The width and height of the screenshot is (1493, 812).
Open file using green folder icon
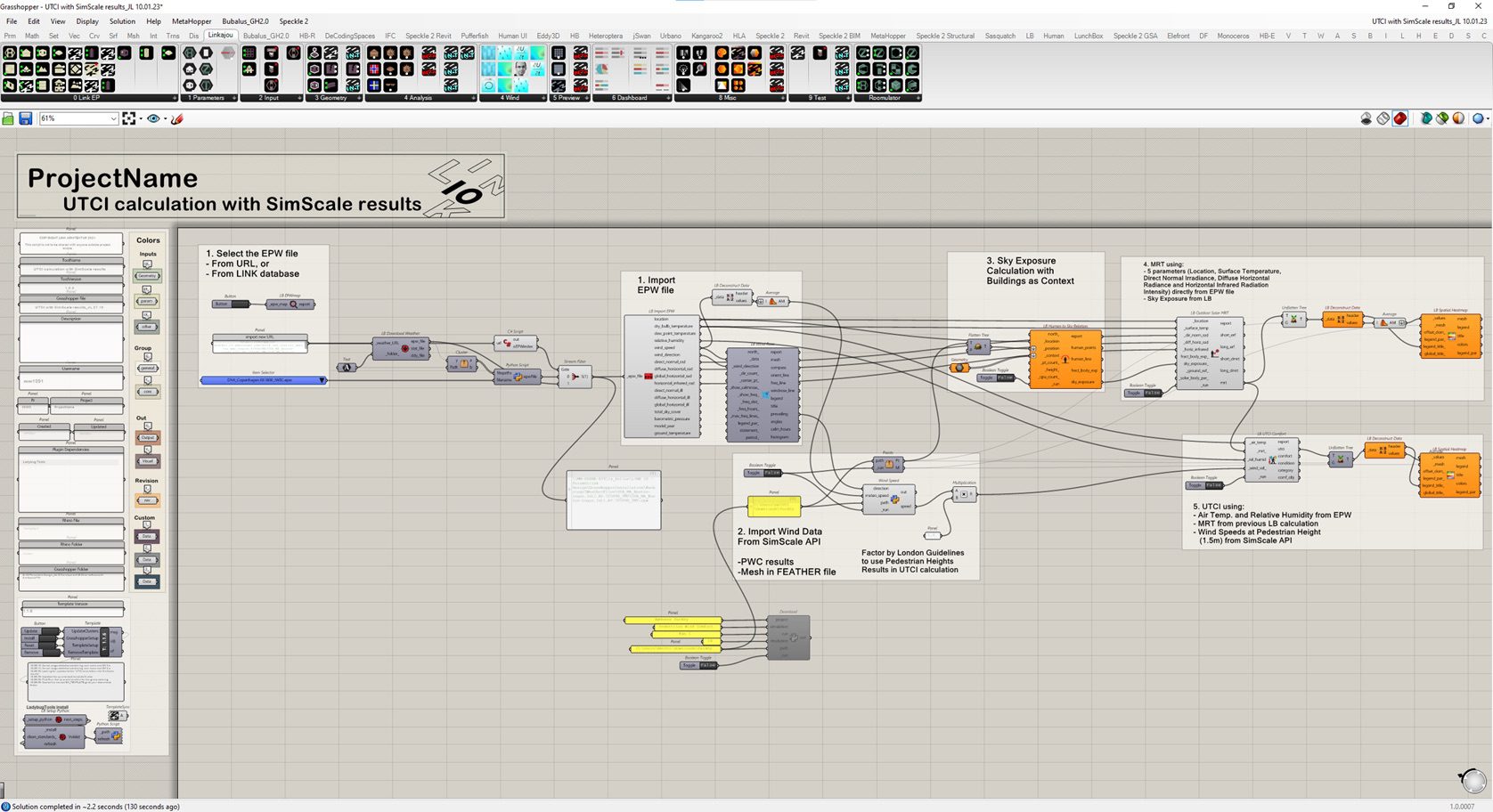tap(8, 118)
